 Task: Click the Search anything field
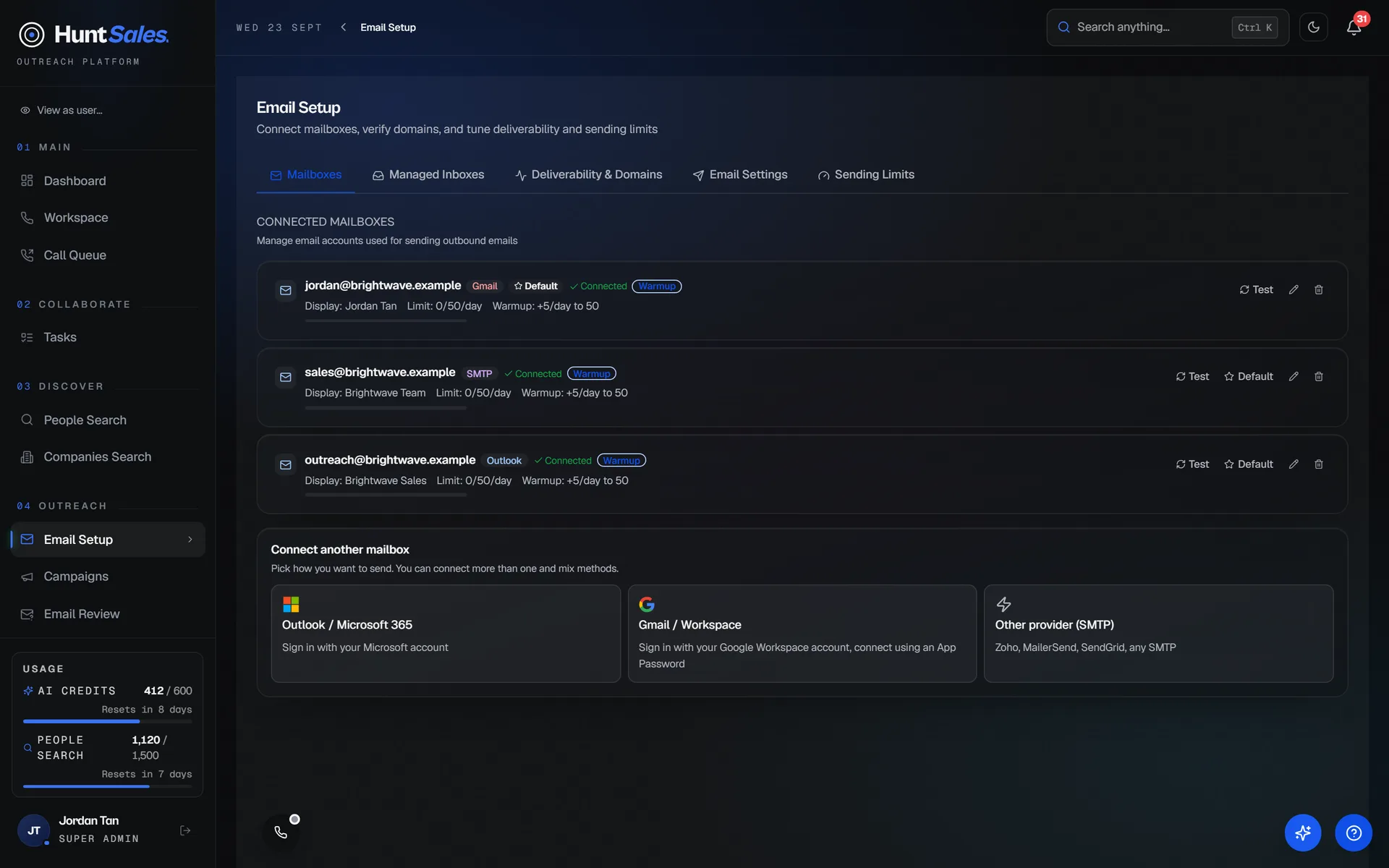pyautogui.click(x=1167, y=27)
